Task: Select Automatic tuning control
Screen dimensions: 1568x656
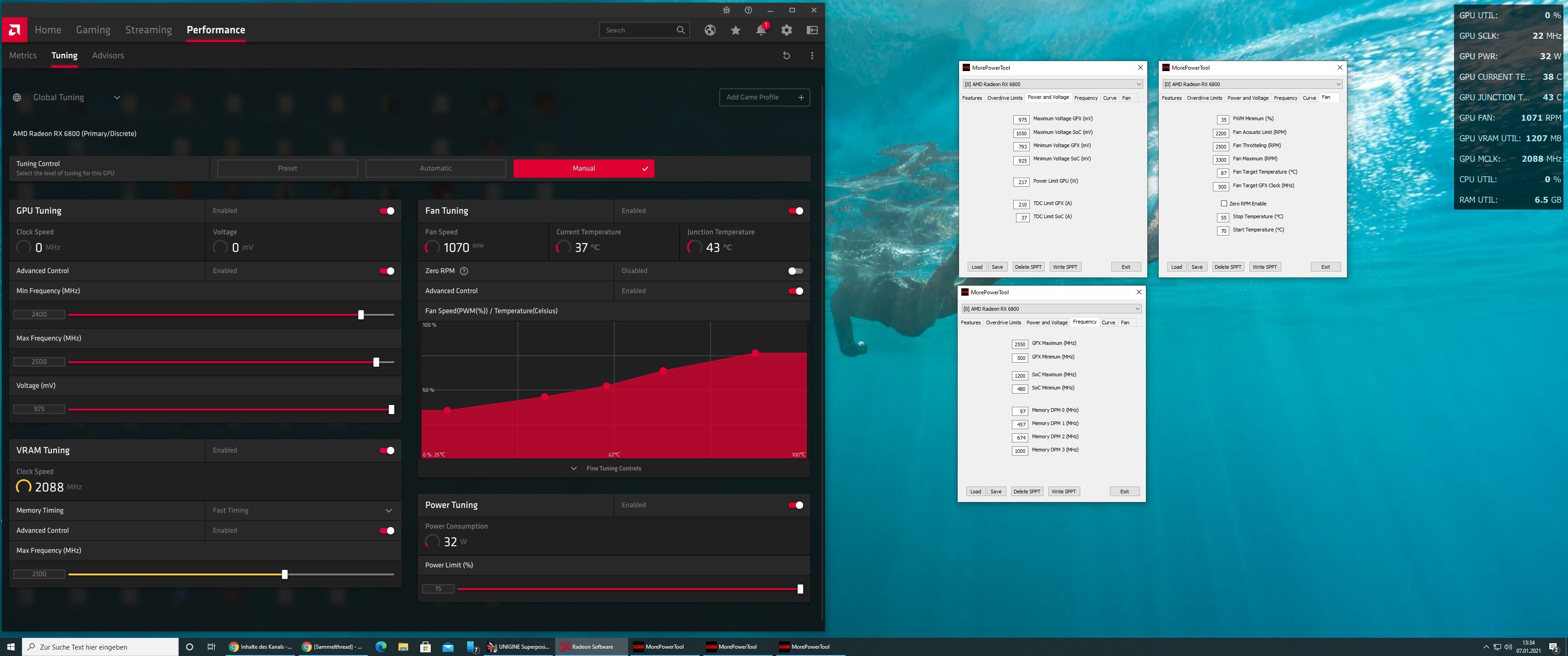Action: point(436,169)
